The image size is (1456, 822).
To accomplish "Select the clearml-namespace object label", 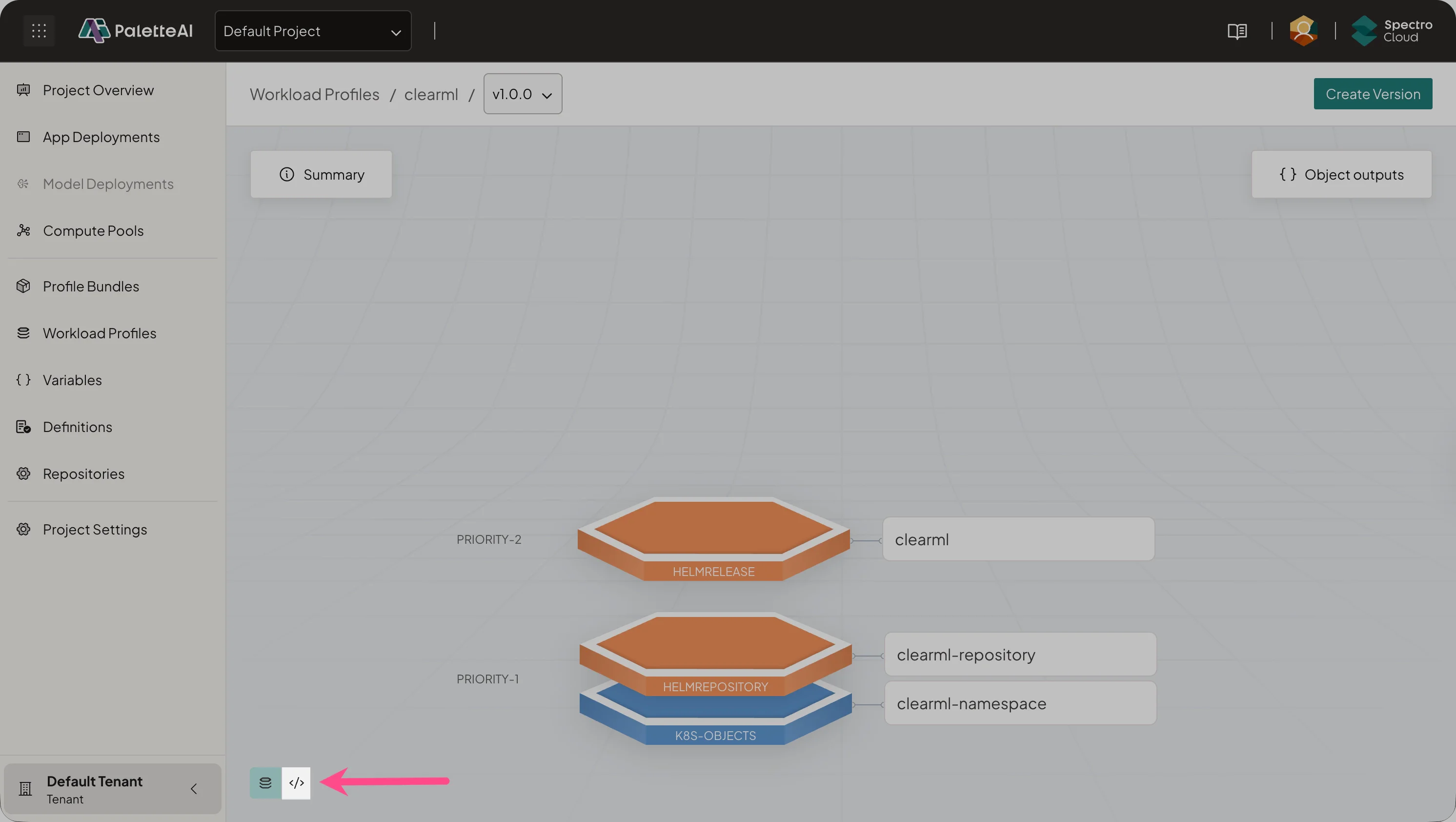I will pos(1020,703).
